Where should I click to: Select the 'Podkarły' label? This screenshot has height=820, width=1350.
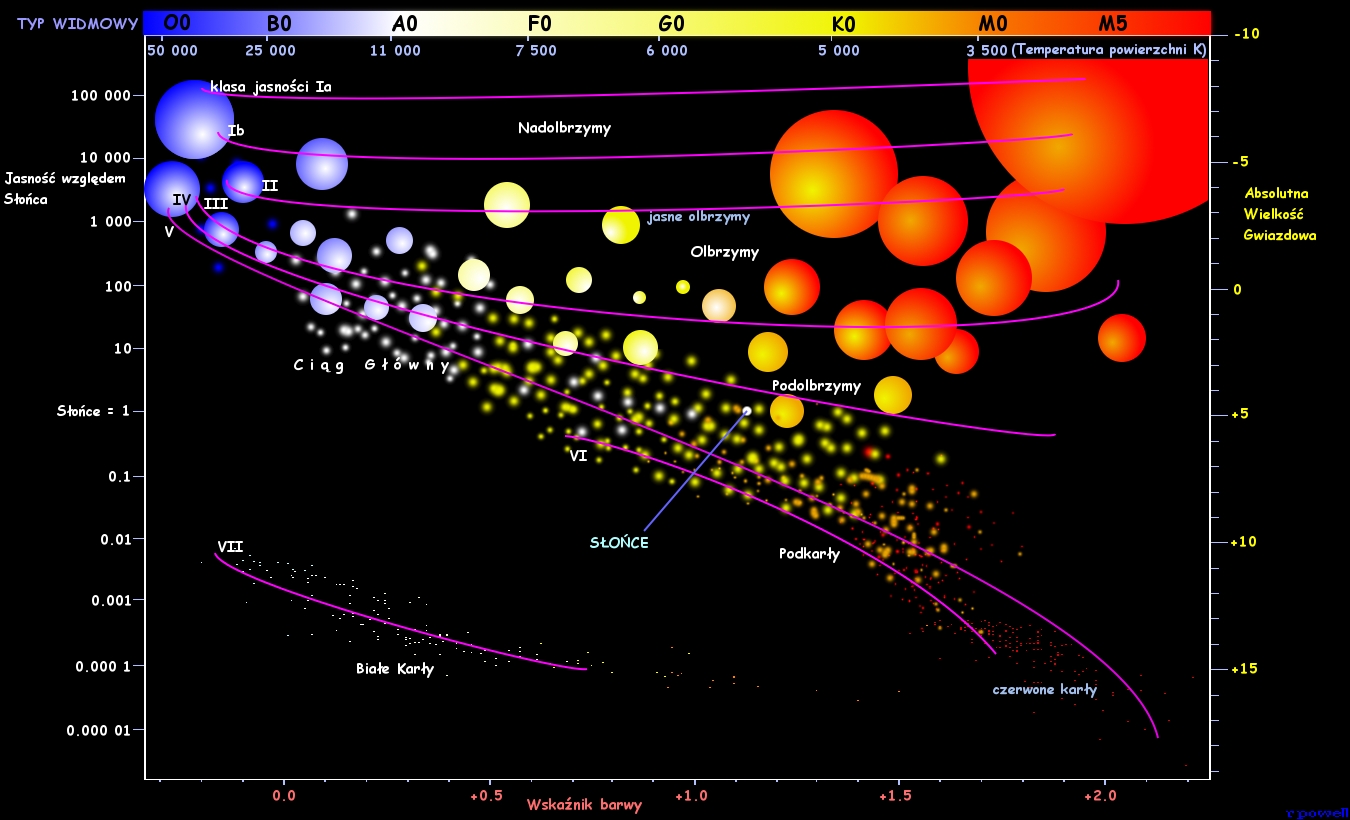click(809, 553)
